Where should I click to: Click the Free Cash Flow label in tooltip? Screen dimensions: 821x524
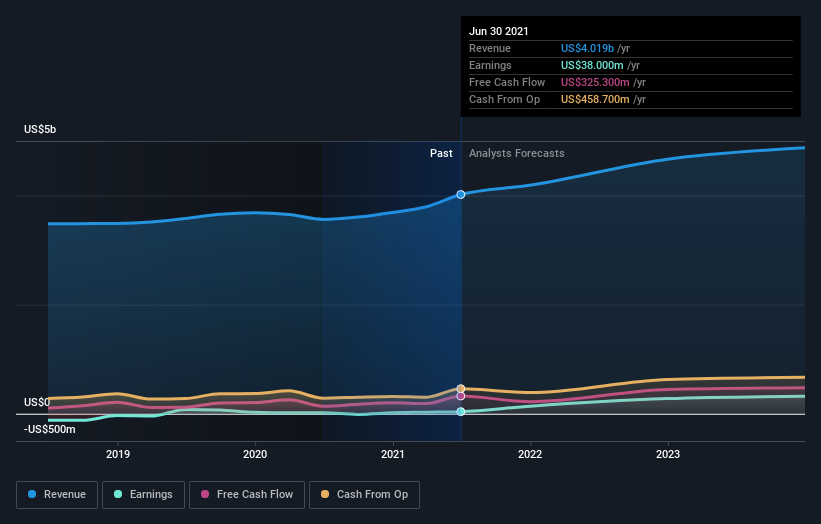pyautogui.click(x=507, y=82)
